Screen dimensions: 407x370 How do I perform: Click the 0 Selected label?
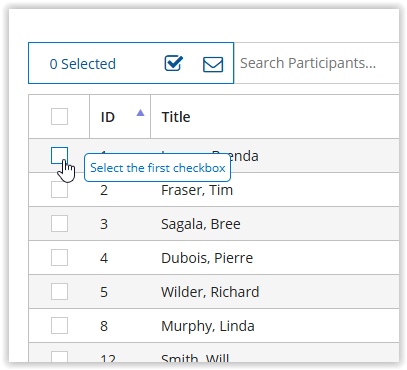pyautogui.click(x=83, y=64)
